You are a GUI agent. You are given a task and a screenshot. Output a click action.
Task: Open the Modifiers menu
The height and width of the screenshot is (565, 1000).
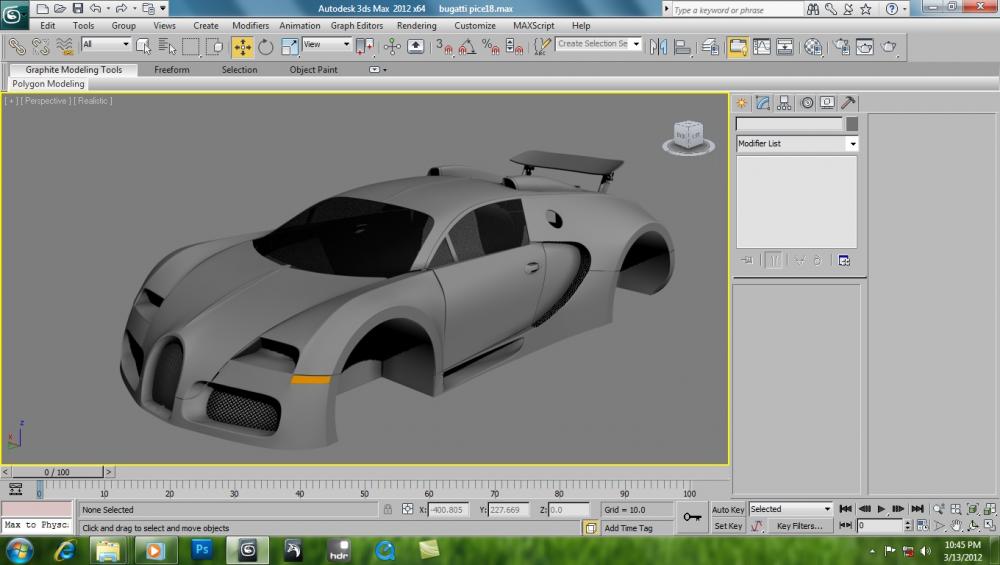(x=250, y=26)
